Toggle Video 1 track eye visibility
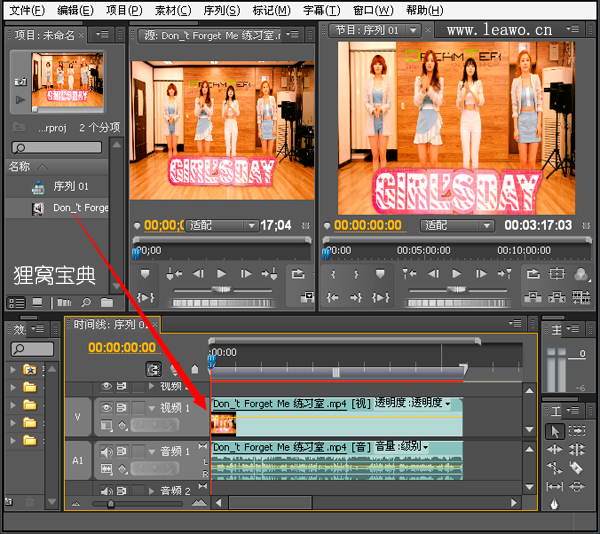Image resolution: width=600 pixels, height=534 pixels. tap(106, 408)
